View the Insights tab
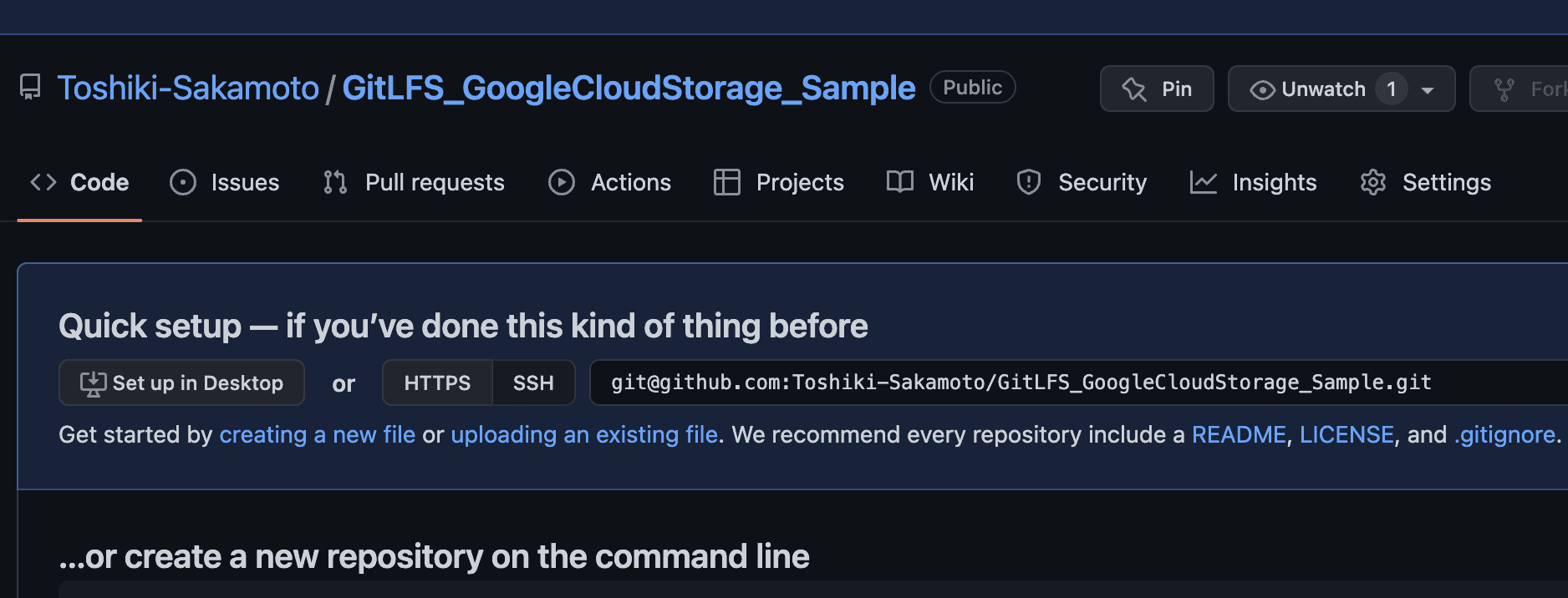This screenshot has width=1568, height=598. pos(1254,182)
